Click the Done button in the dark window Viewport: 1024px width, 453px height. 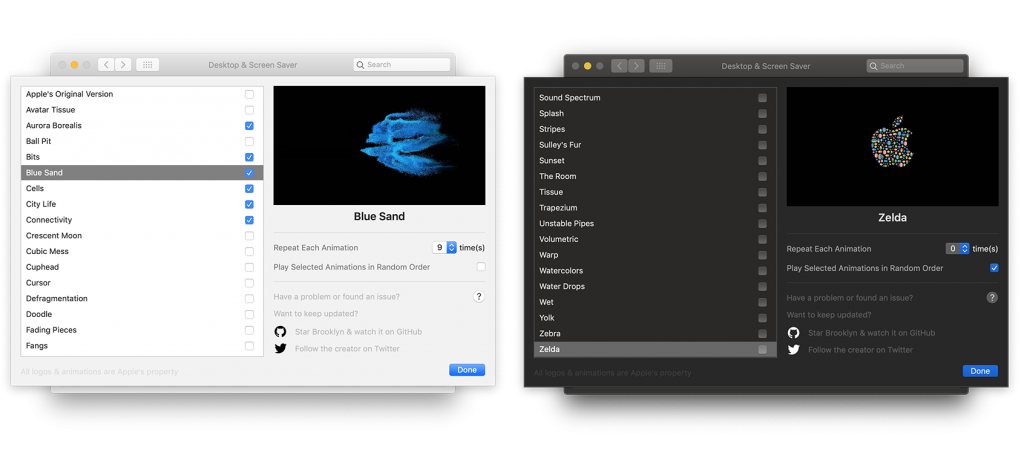(x=980, y=371)
